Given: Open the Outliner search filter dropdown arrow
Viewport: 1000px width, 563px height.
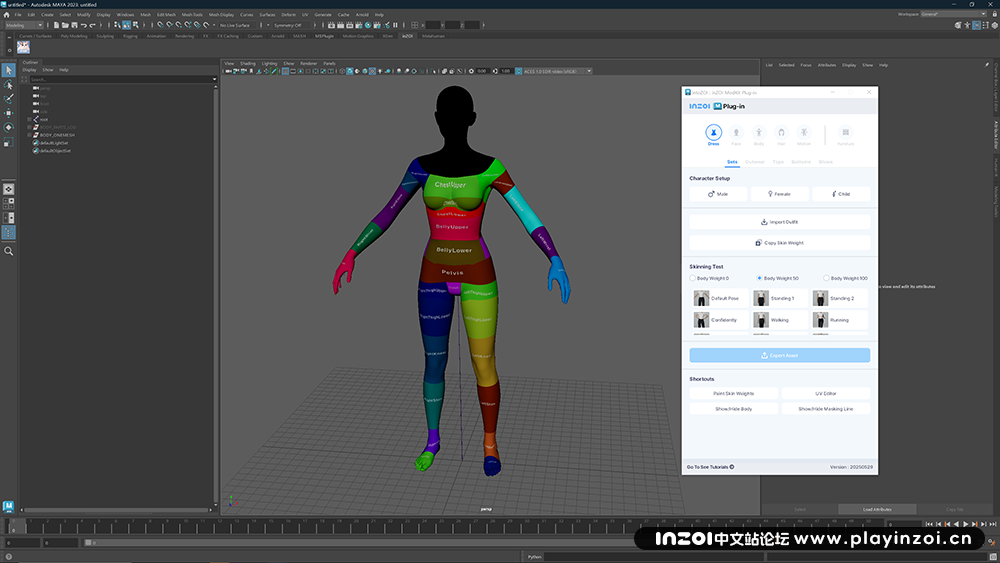Looking at the screenshot, I should (x=214, y=79).
